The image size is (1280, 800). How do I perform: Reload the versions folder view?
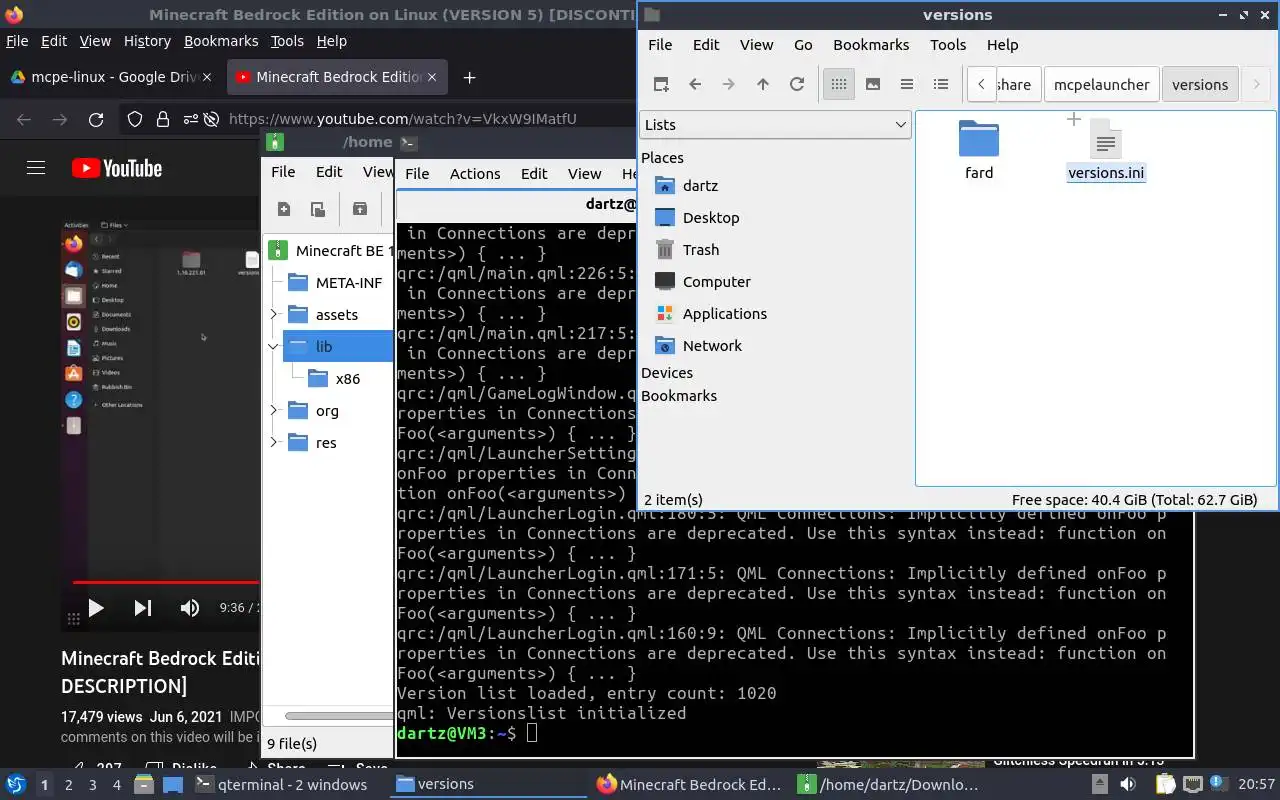click(x=797, y=84)
